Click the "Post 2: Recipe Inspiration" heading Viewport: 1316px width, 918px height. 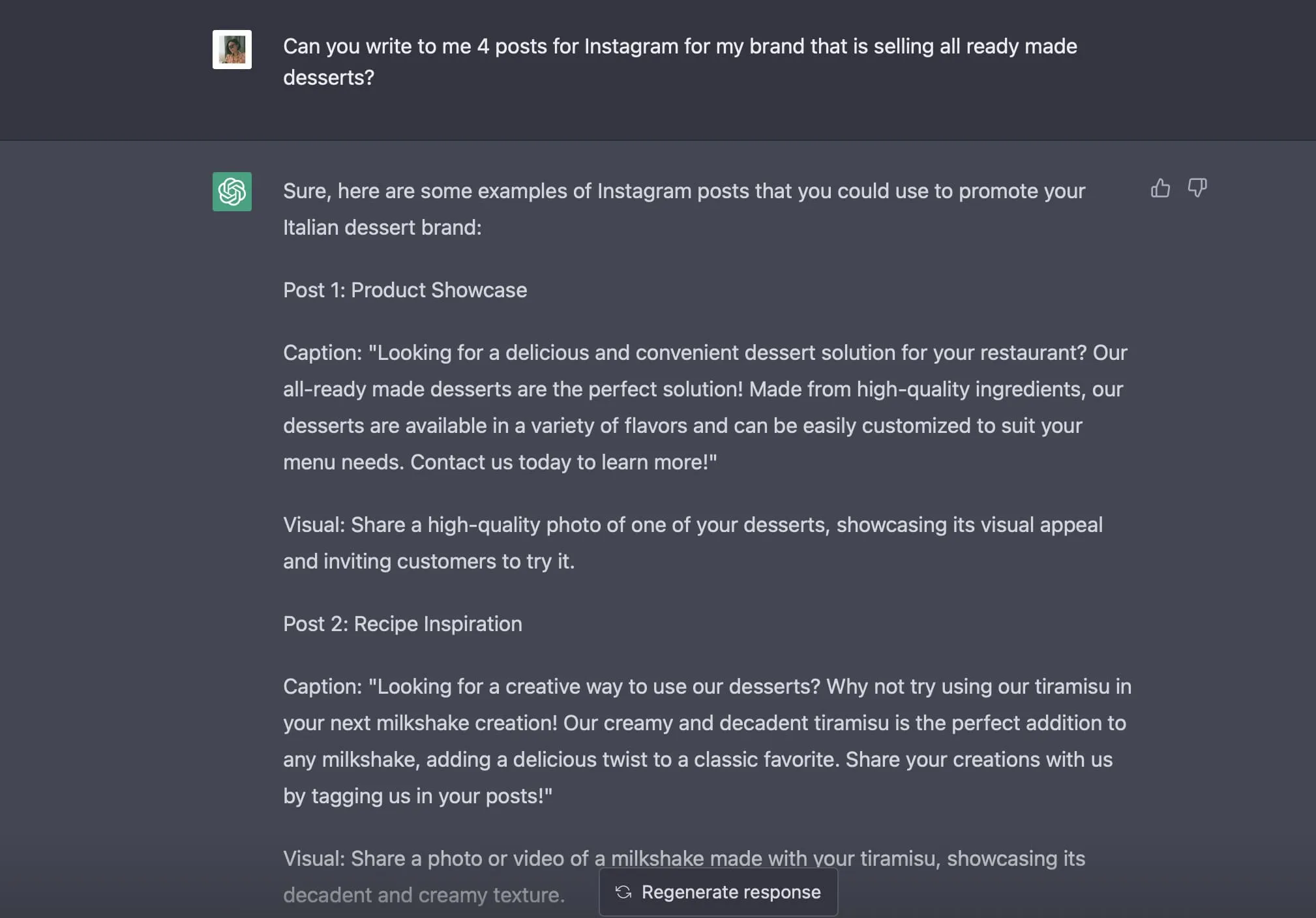(x=402, y=624)
